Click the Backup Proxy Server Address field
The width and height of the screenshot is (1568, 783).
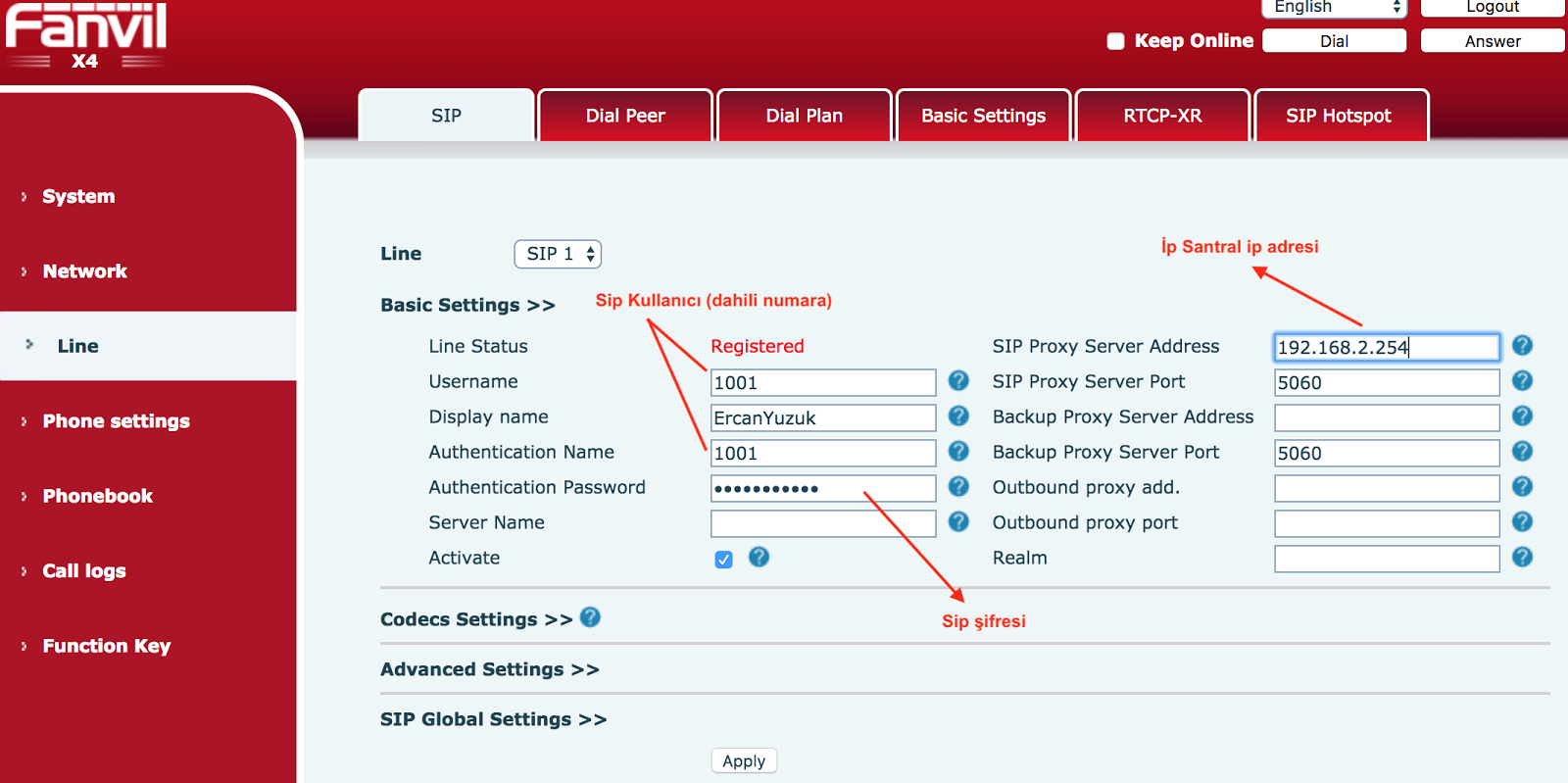(1387, 417)
